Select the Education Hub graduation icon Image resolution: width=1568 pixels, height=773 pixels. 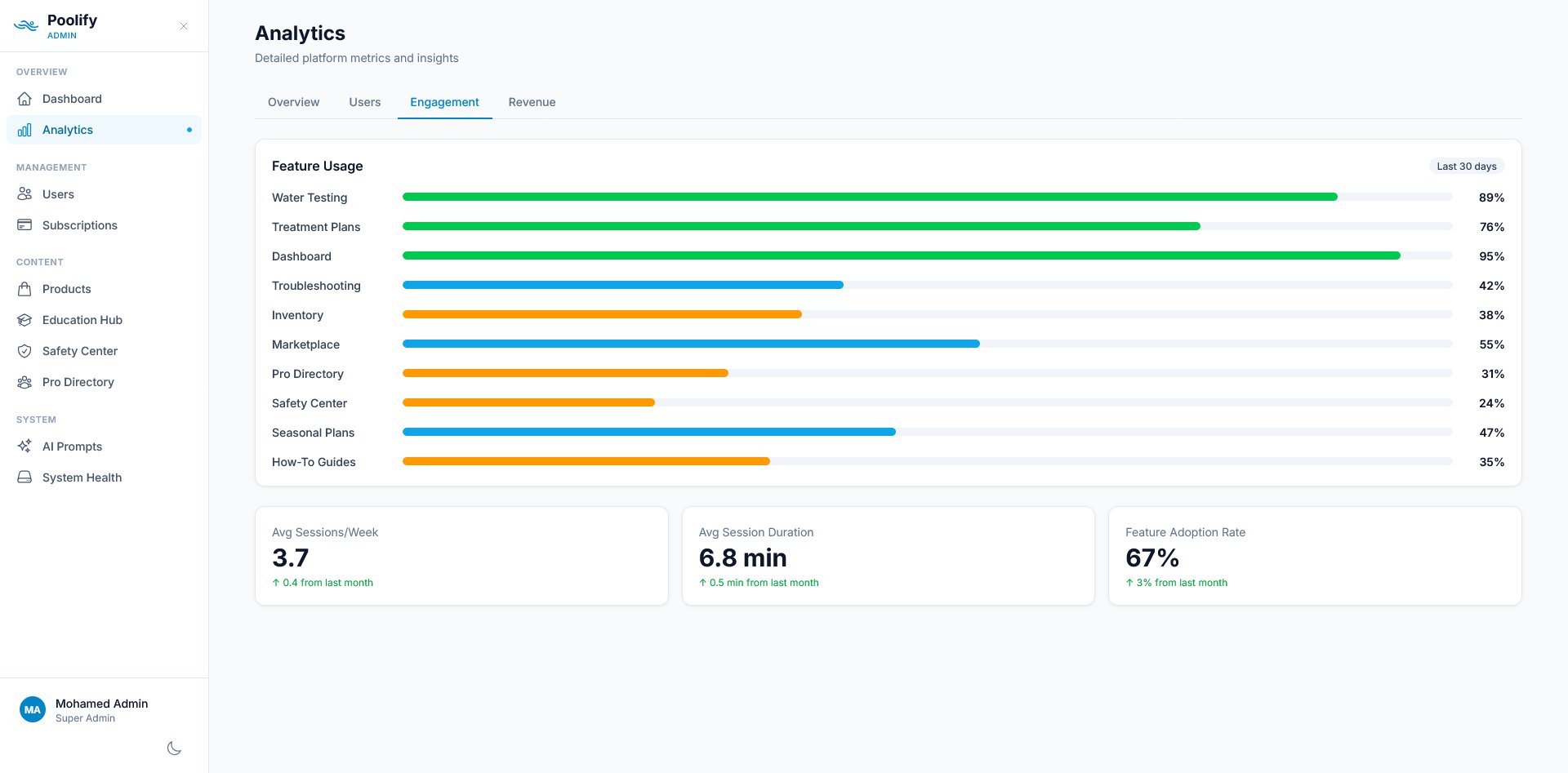tap(25, 320)
